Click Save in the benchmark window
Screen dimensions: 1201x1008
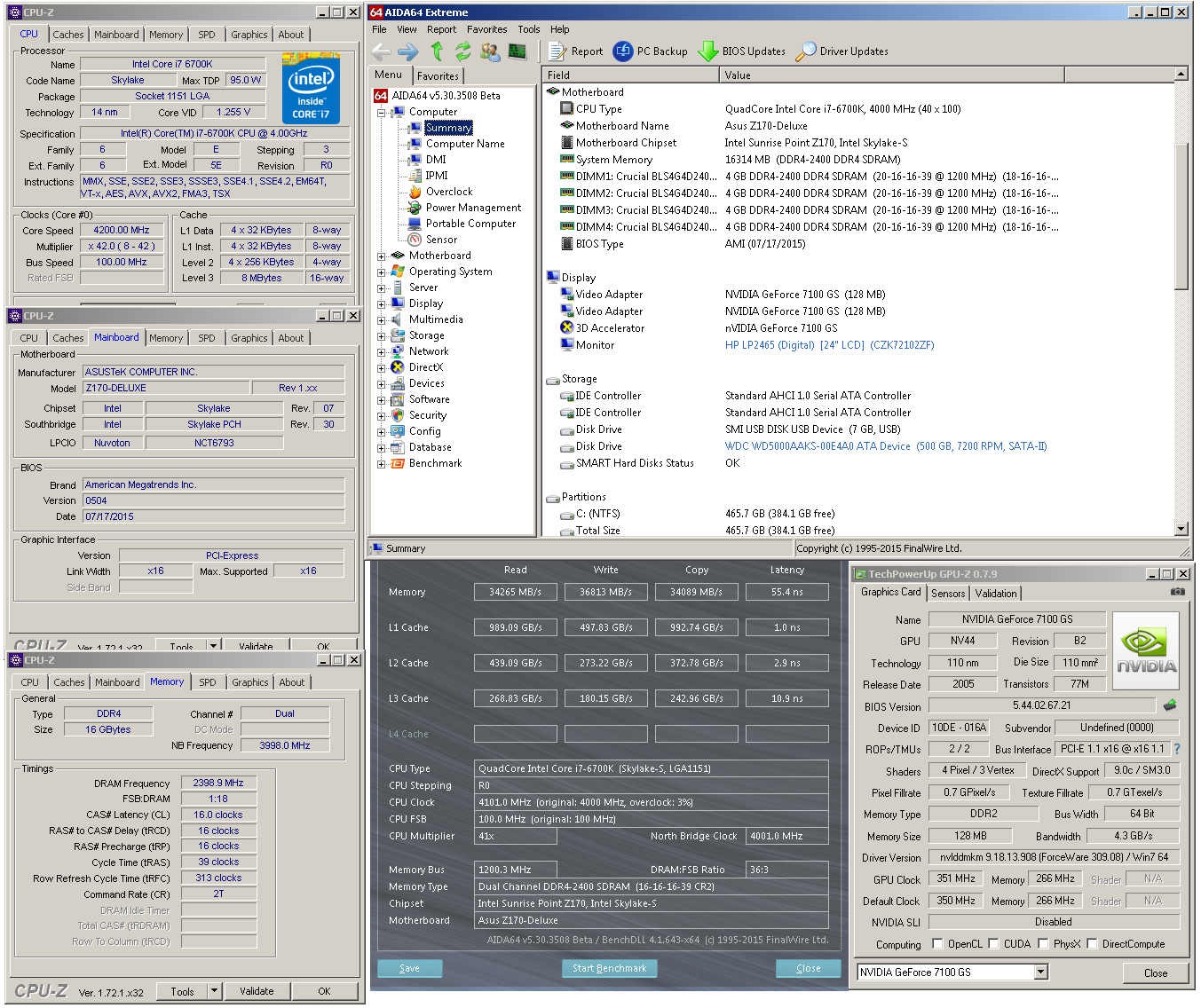click(x=409, y=968)
